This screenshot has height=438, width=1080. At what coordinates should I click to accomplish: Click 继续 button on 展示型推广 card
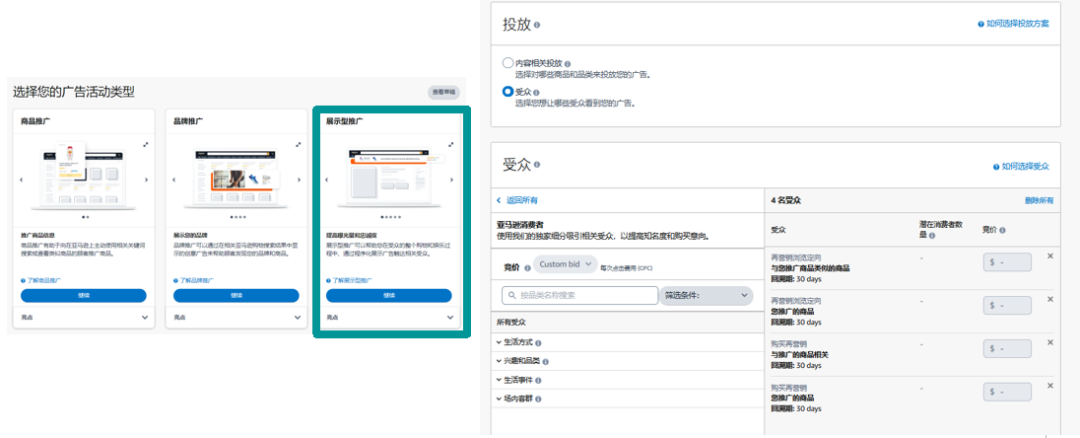[389, 295]
